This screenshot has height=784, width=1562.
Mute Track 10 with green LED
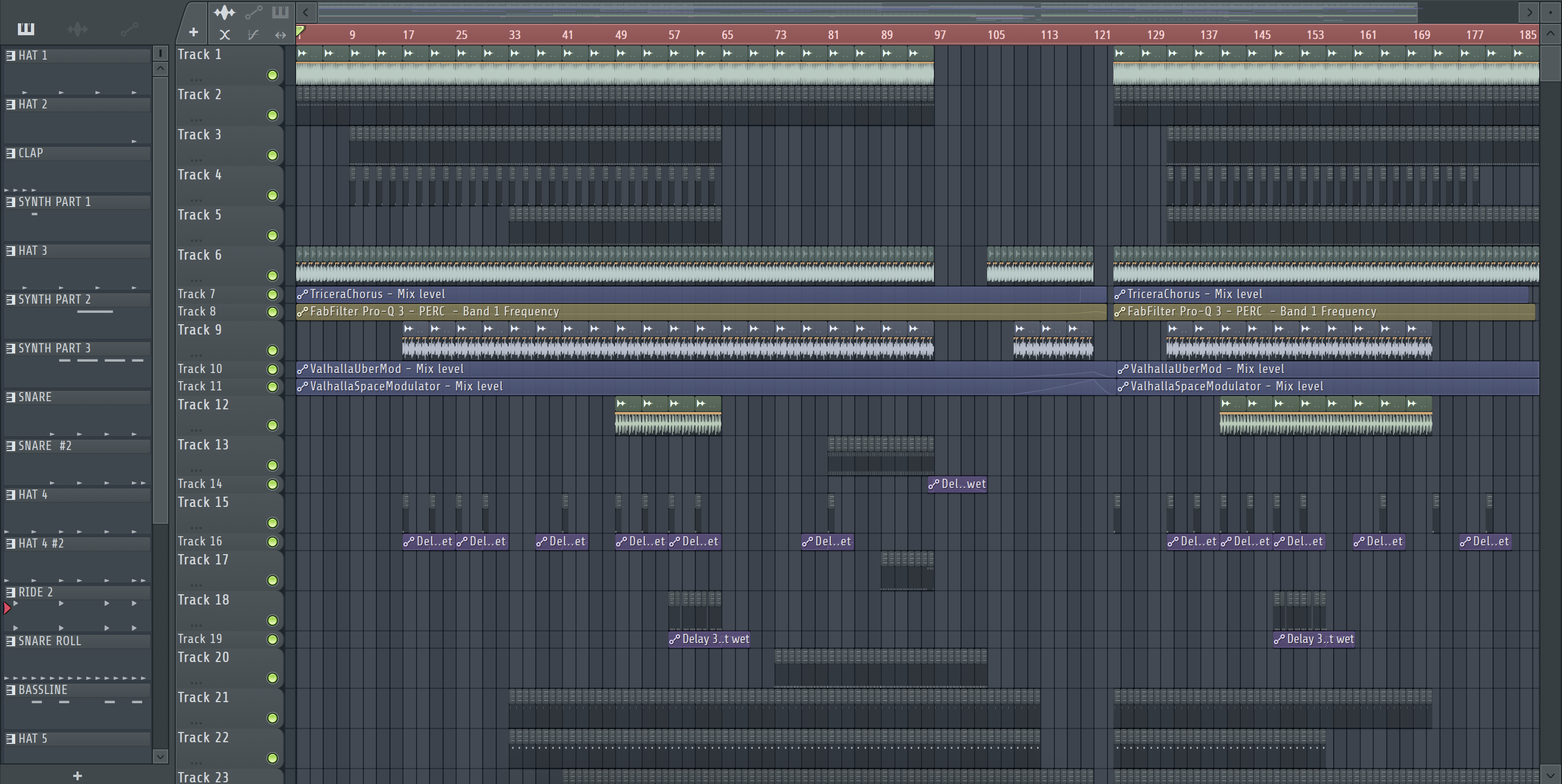point(272,369)
